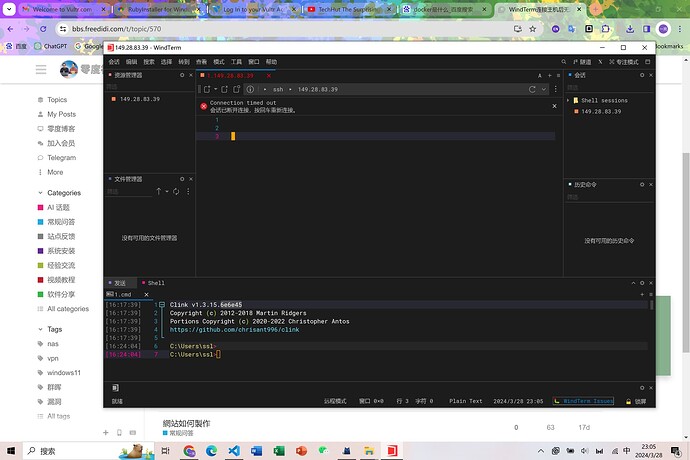Click the ssh breadcrumb segment
Image resolution: width=690 pixels, height=460 pixels.
[278, 89]
